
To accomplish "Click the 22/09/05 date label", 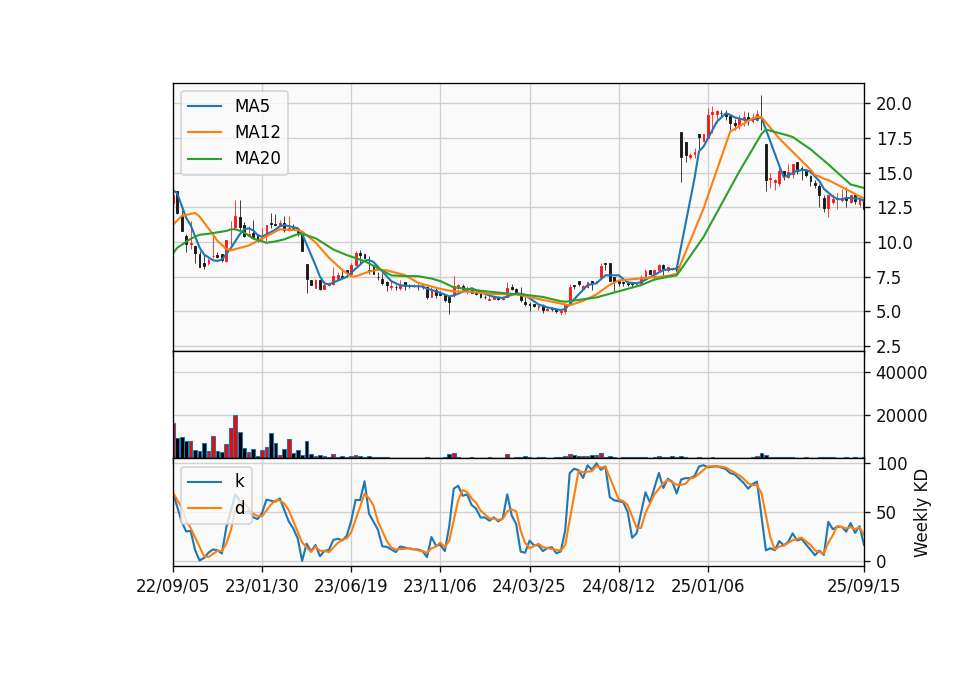I will click(x=173, y=586).
